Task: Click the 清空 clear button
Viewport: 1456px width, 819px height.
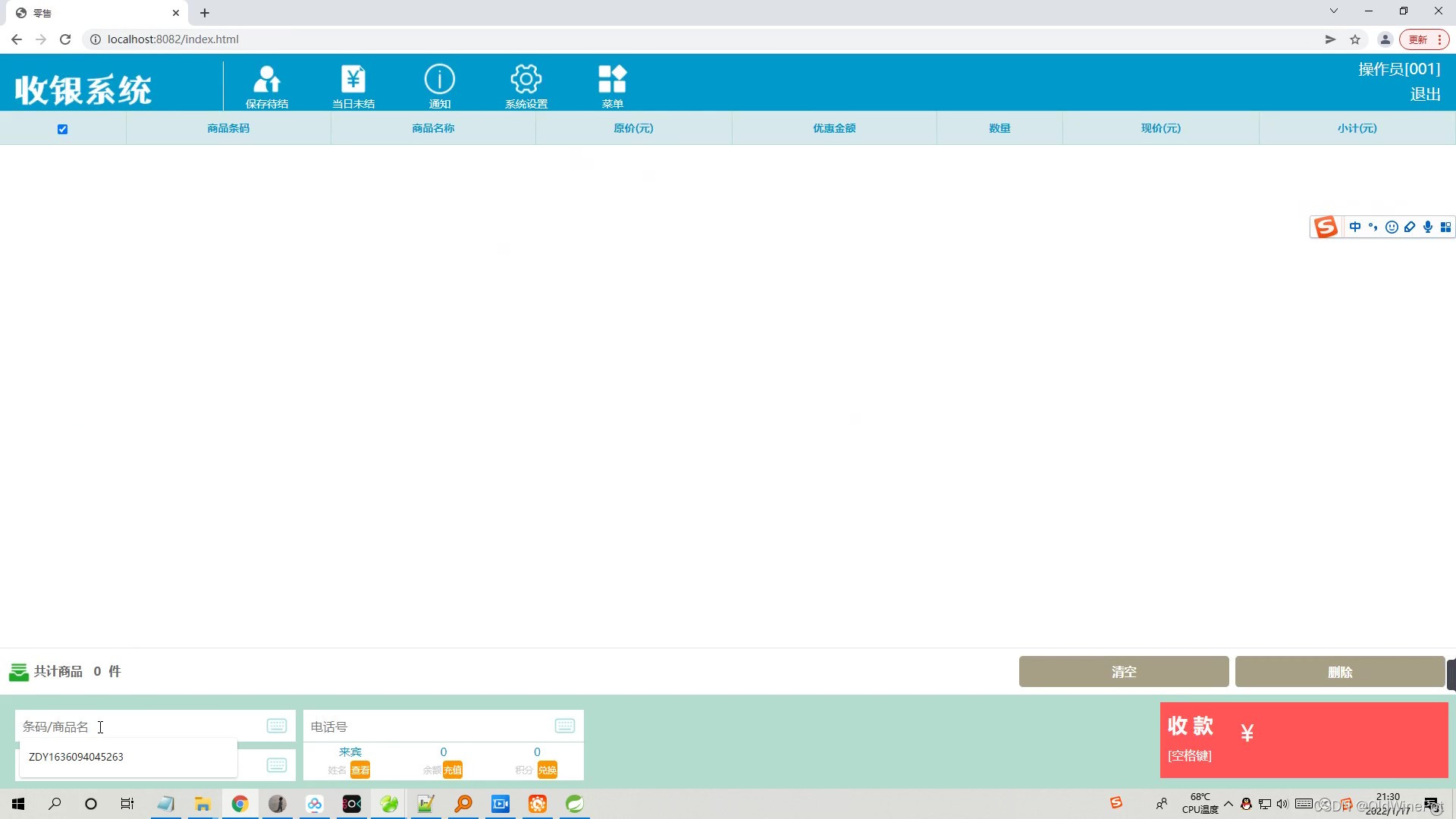Action: (x=1123, y=672)
